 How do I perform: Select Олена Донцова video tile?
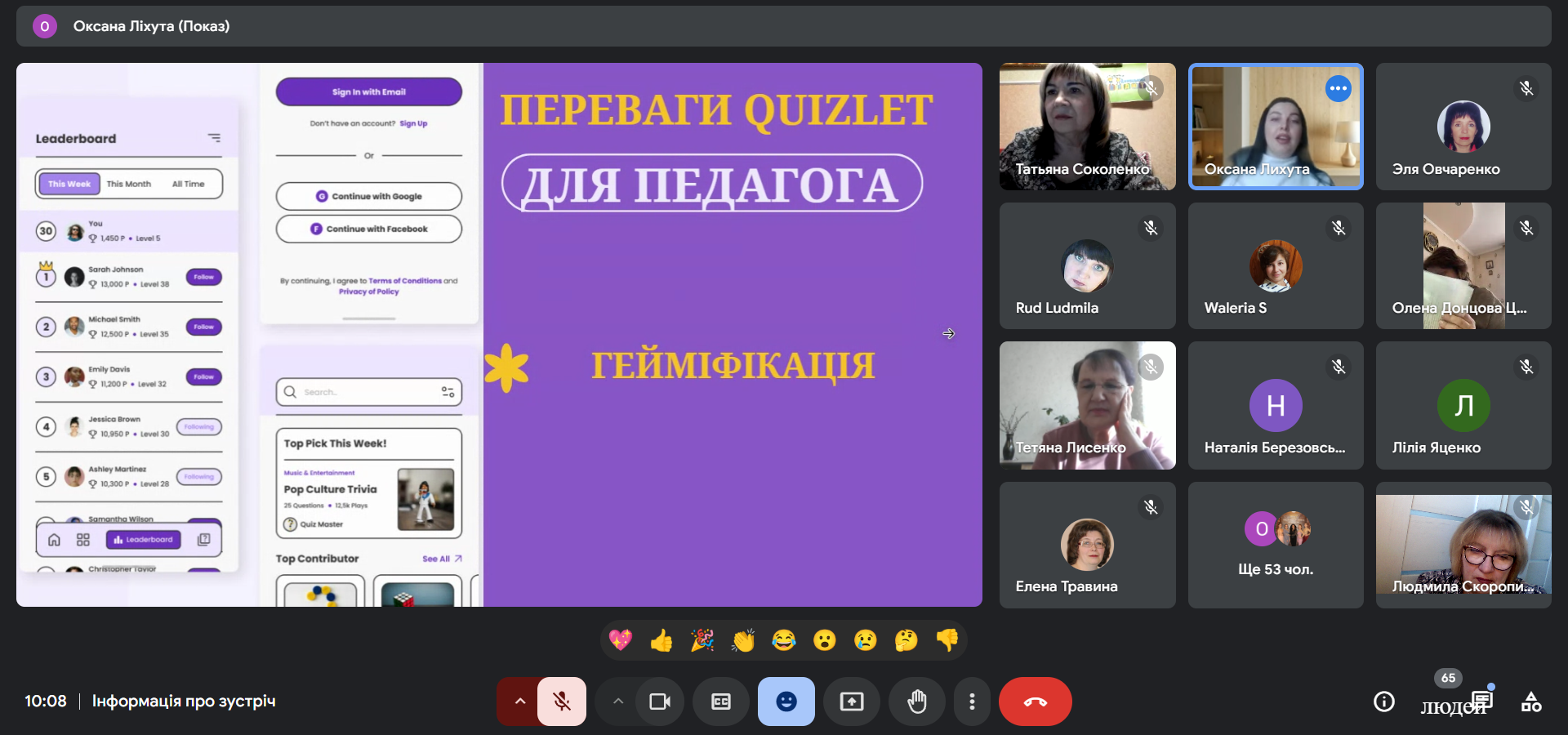[1463, 266]
